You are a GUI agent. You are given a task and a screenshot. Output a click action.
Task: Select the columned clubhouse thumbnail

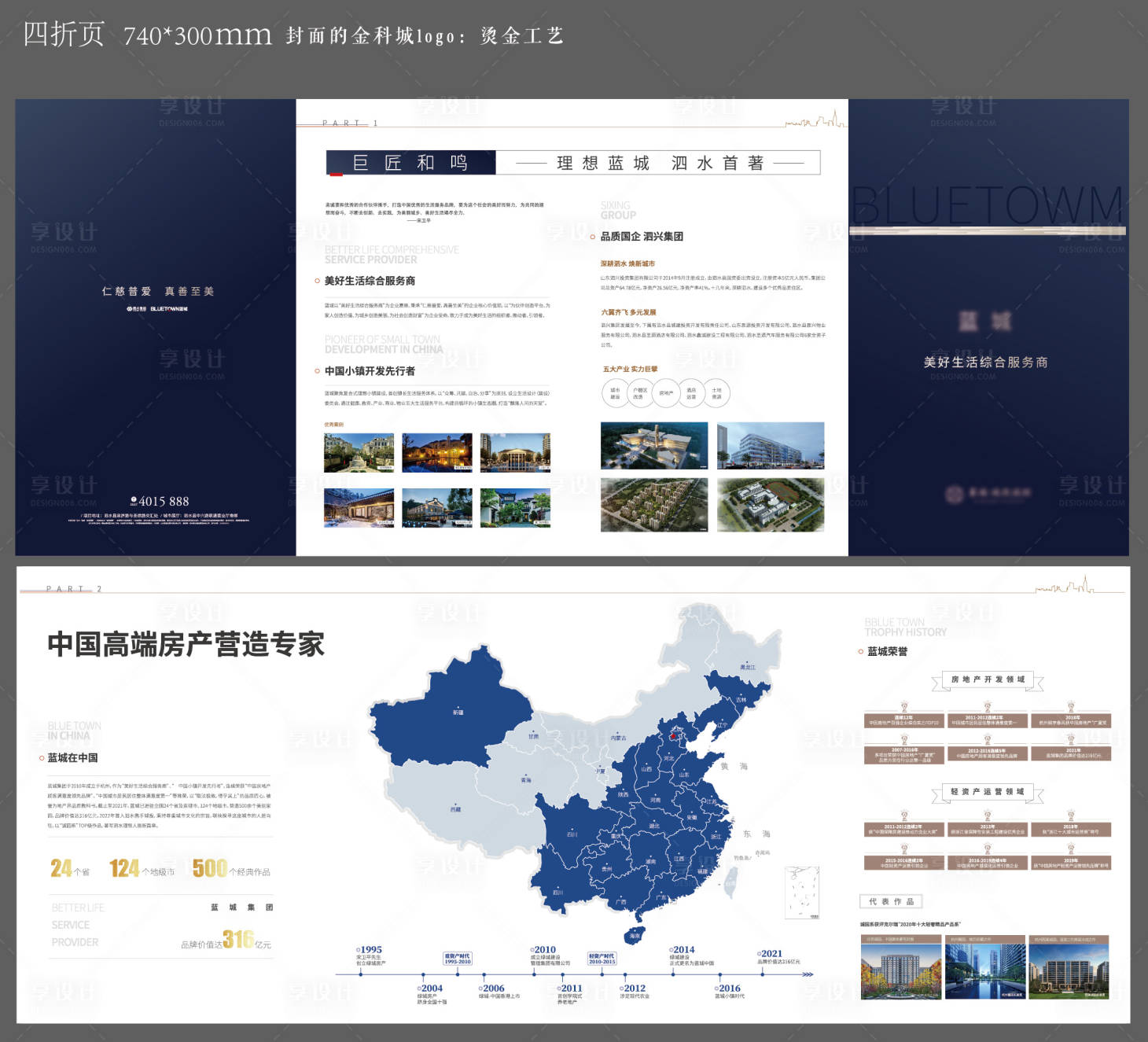tap(515, 452)
